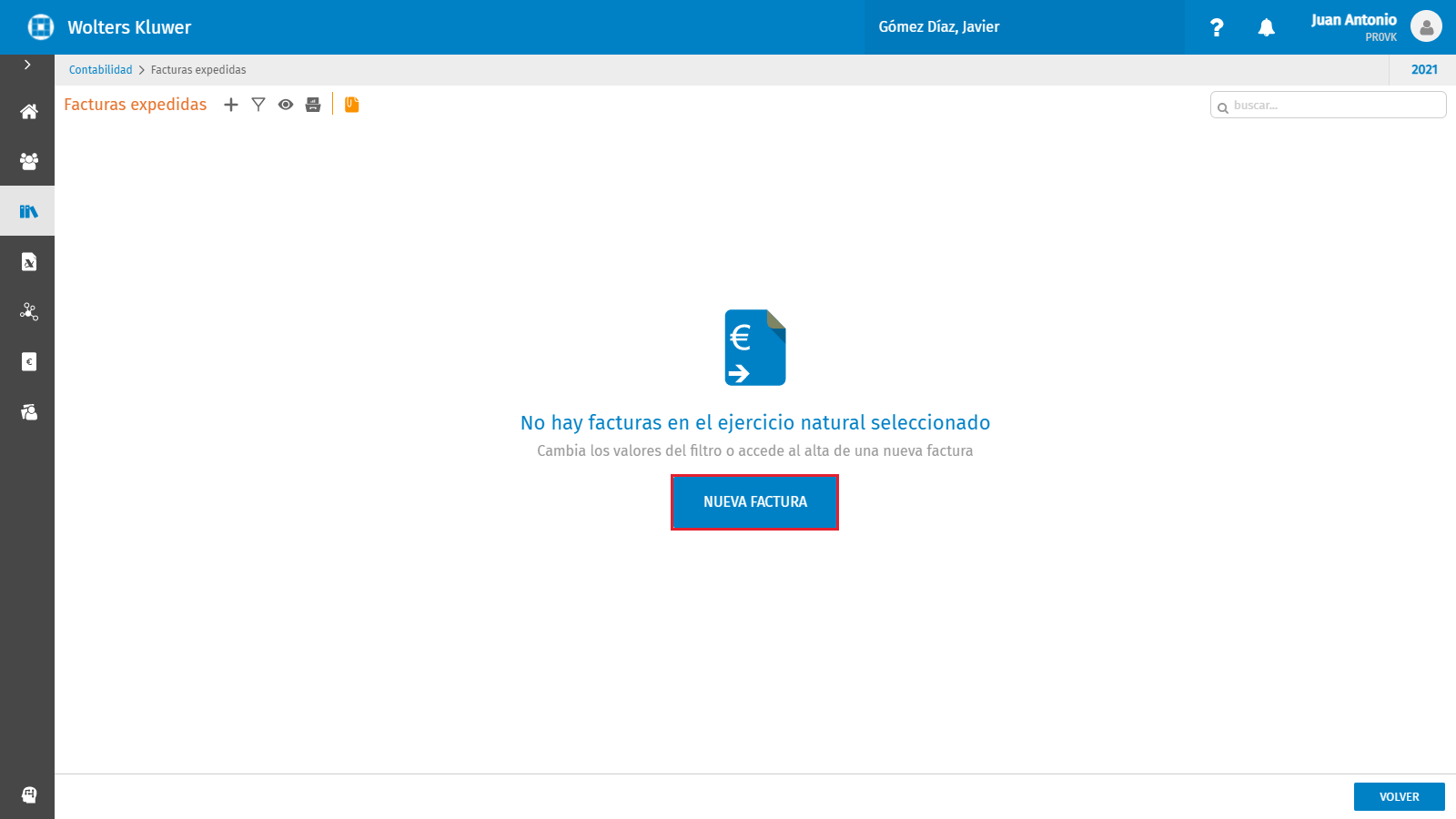Expand the left sidebar with the chevron

(27, 65)
